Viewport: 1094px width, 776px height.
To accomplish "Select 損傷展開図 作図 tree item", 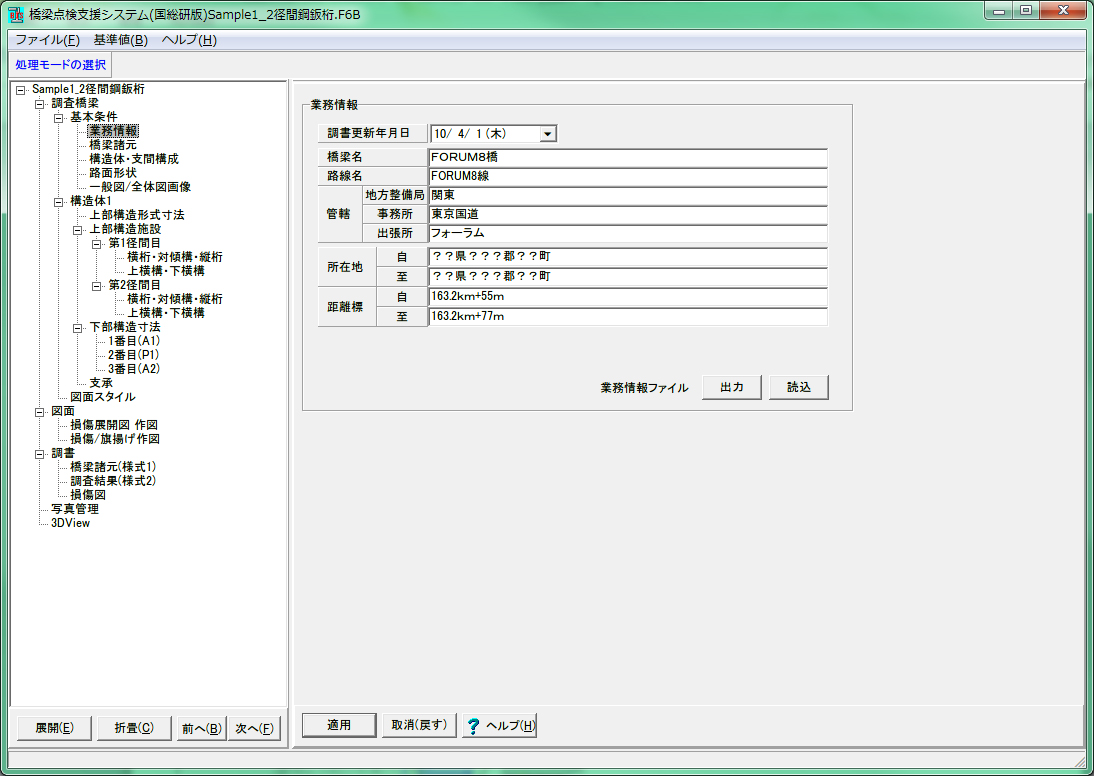I will coord(114,424).
